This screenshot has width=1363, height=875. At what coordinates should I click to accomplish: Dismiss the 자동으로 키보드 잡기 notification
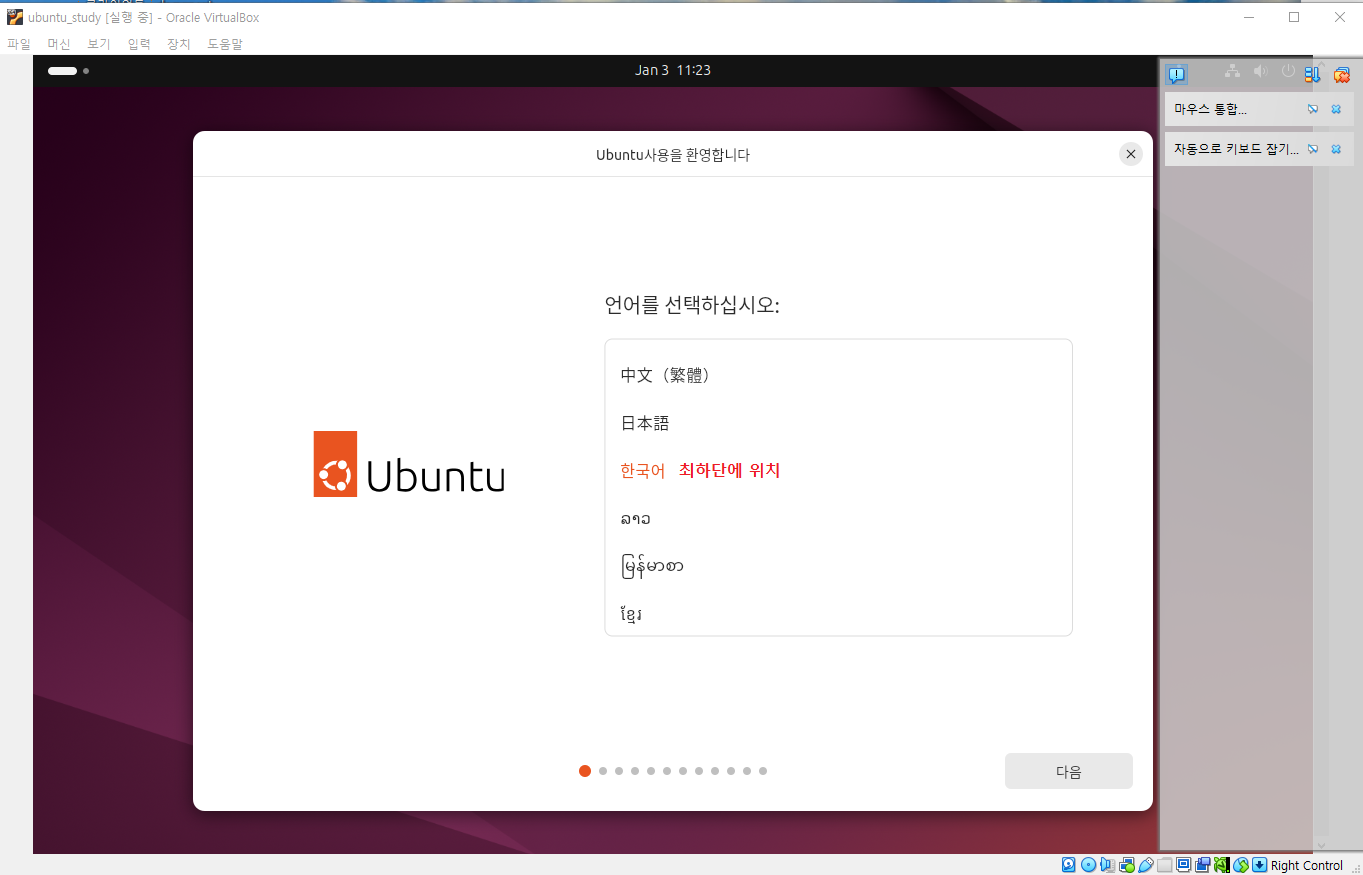click(x=1336, y=149)
